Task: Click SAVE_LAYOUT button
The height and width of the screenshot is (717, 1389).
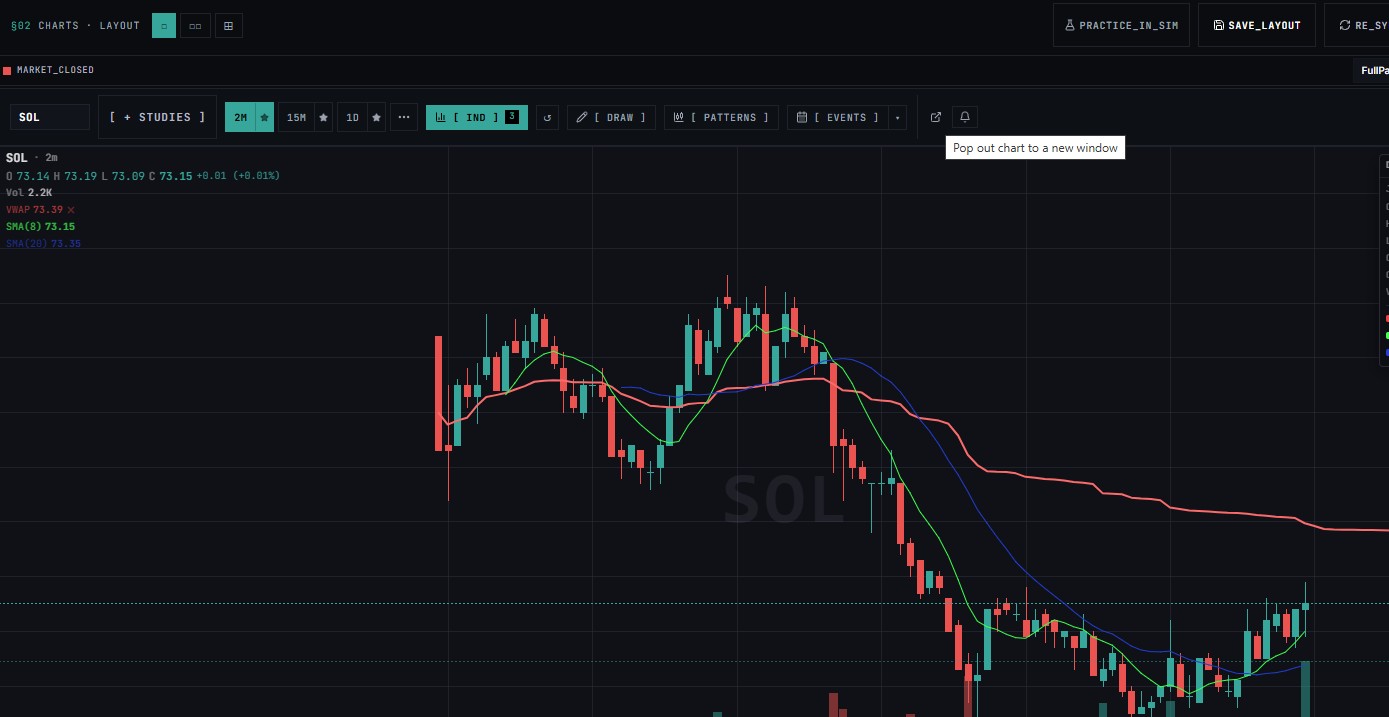Action: [x=1256, y=25]
